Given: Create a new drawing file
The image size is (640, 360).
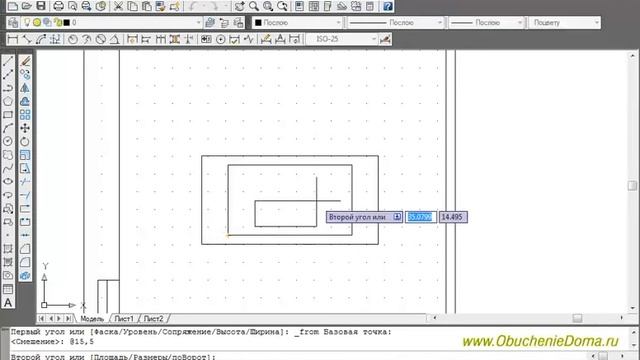Looking at the screenshot, I should [x=13, y=6].
